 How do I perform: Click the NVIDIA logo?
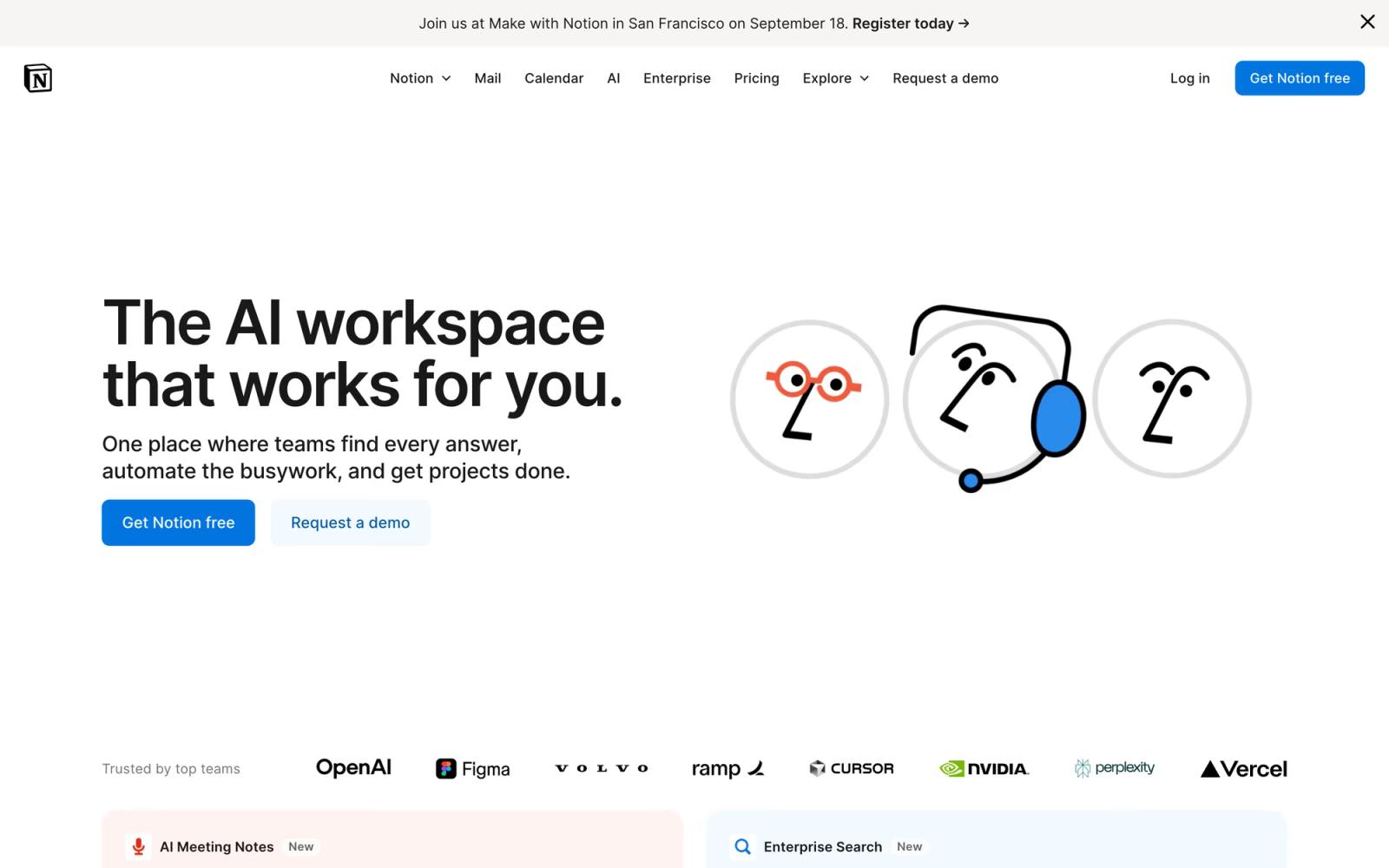coord(984,768)
